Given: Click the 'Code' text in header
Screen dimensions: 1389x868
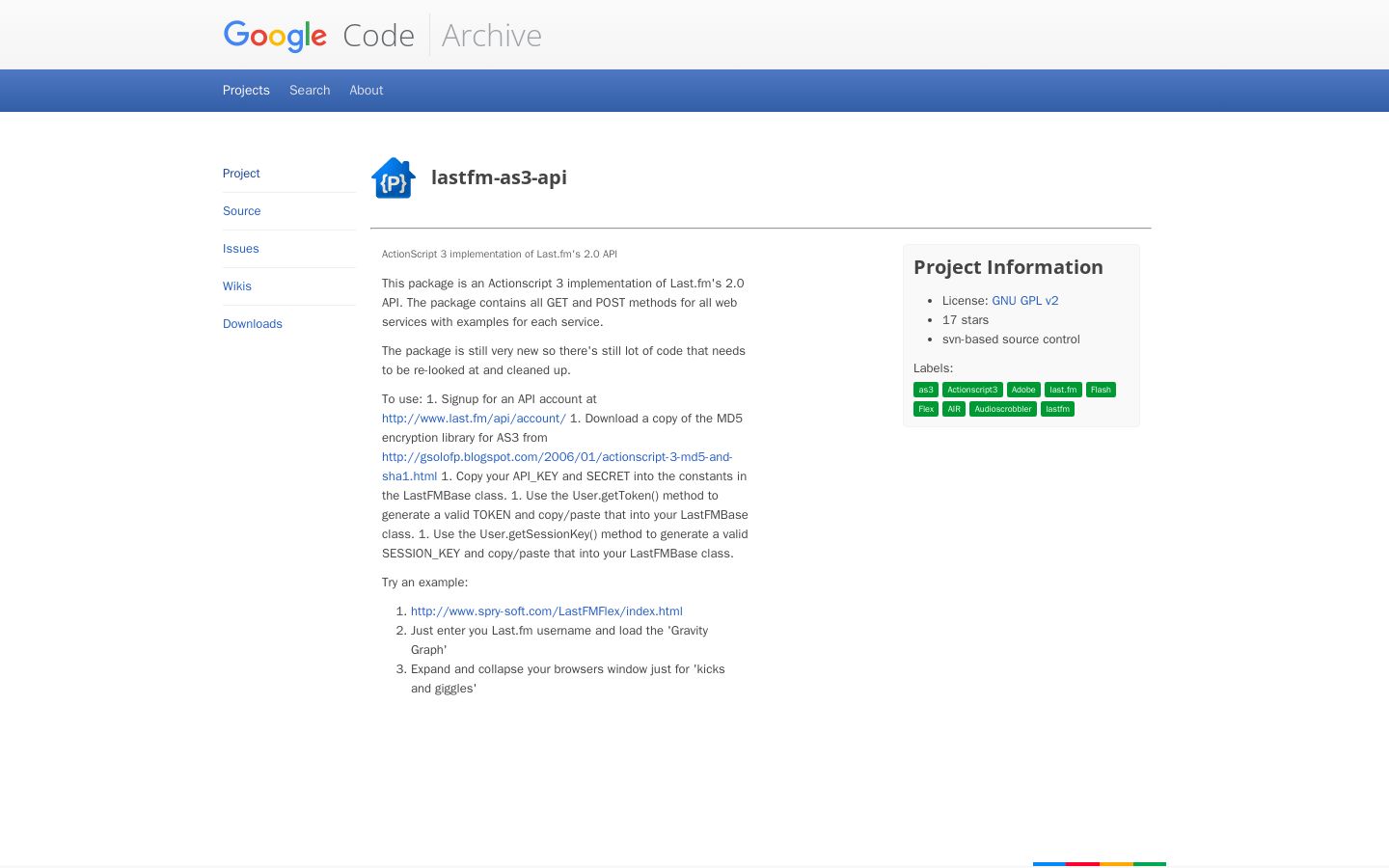Looking at the screenshot, I should 378,36.
